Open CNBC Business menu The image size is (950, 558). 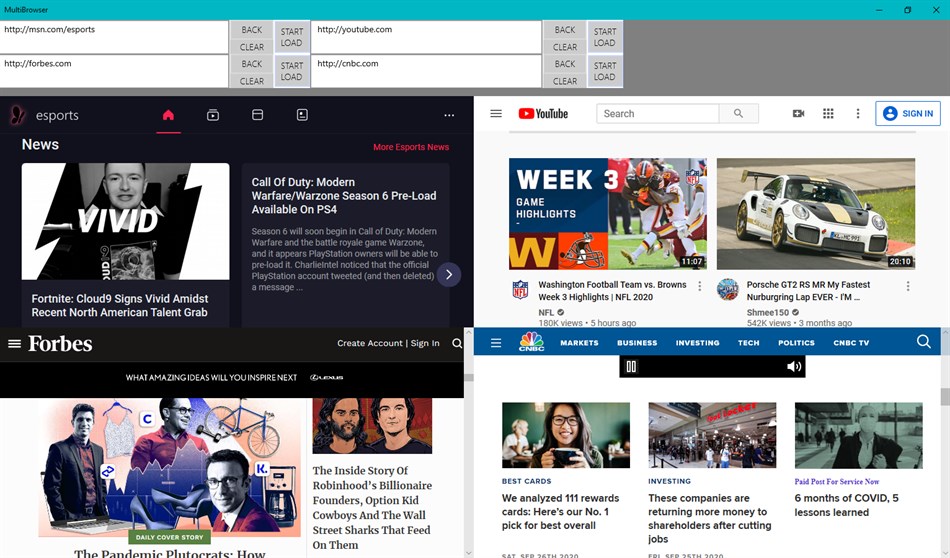tap(637, 343)
